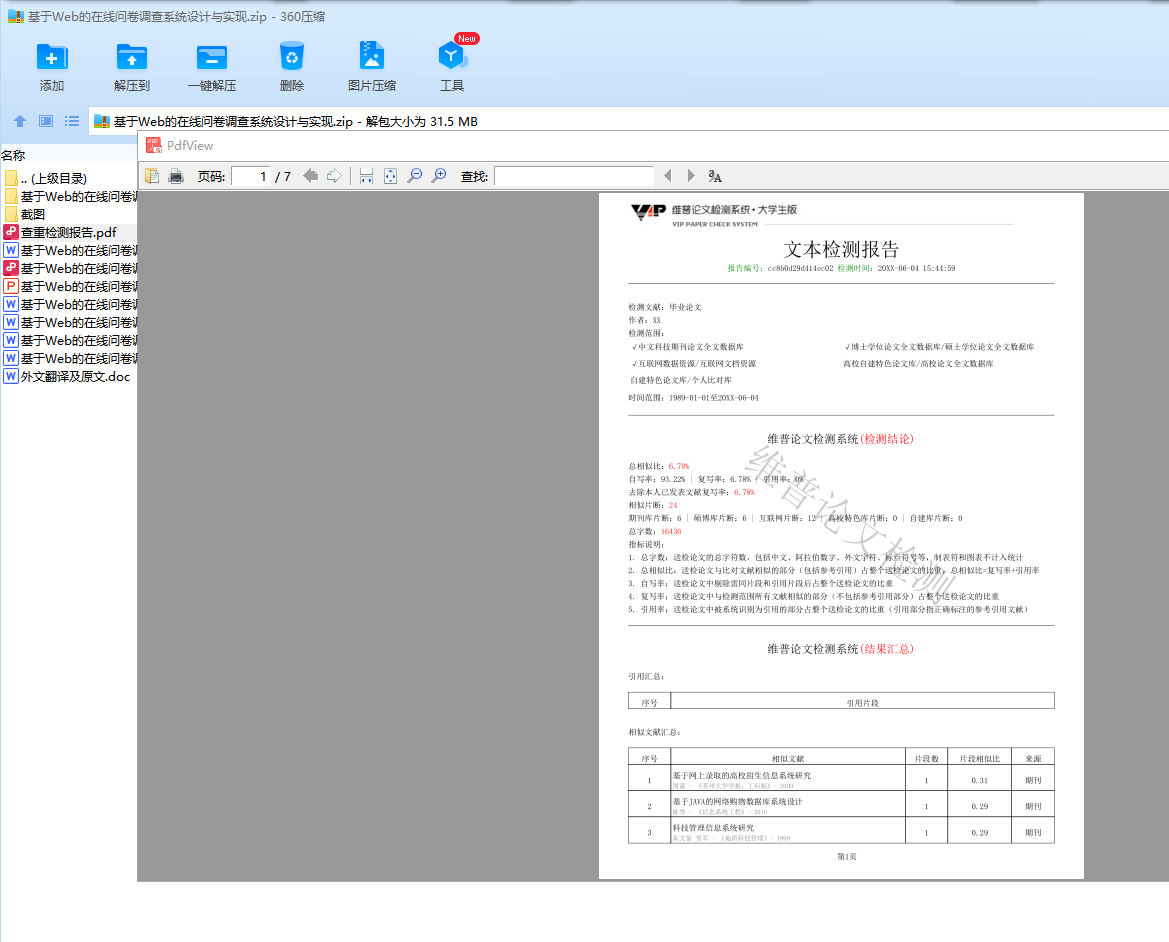The image size is (1169, 942).
Task: Click the 添加 (Add) toolbar button
Action: [51, 66]
